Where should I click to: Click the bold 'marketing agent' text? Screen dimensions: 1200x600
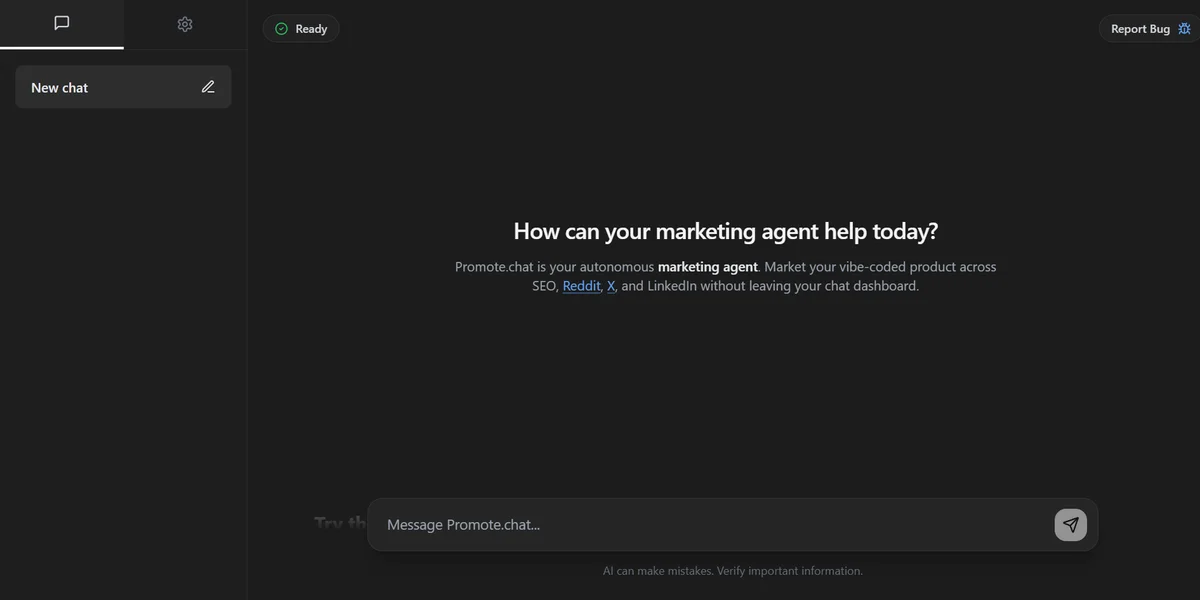point(707,267)
